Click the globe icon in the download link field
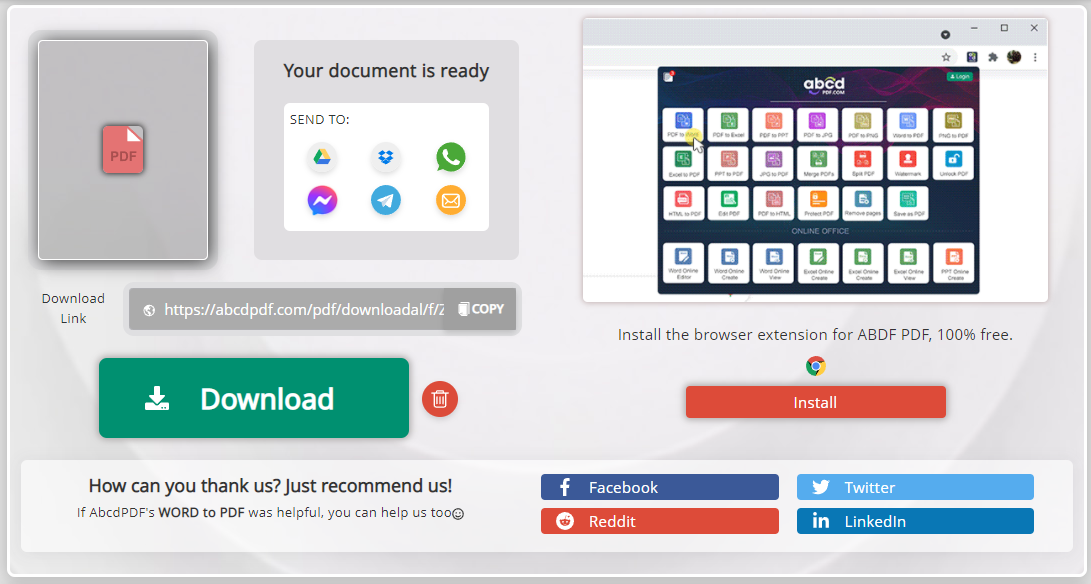1091x584 pixels. 149,310
